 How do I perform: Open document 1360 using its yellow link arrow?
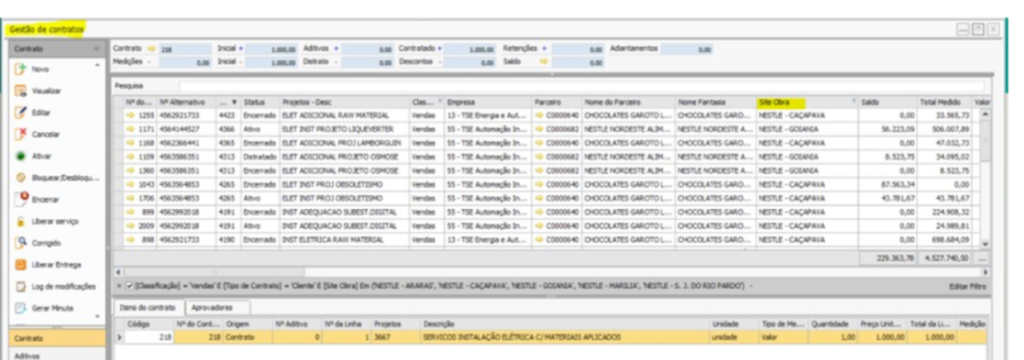point(130,170)
